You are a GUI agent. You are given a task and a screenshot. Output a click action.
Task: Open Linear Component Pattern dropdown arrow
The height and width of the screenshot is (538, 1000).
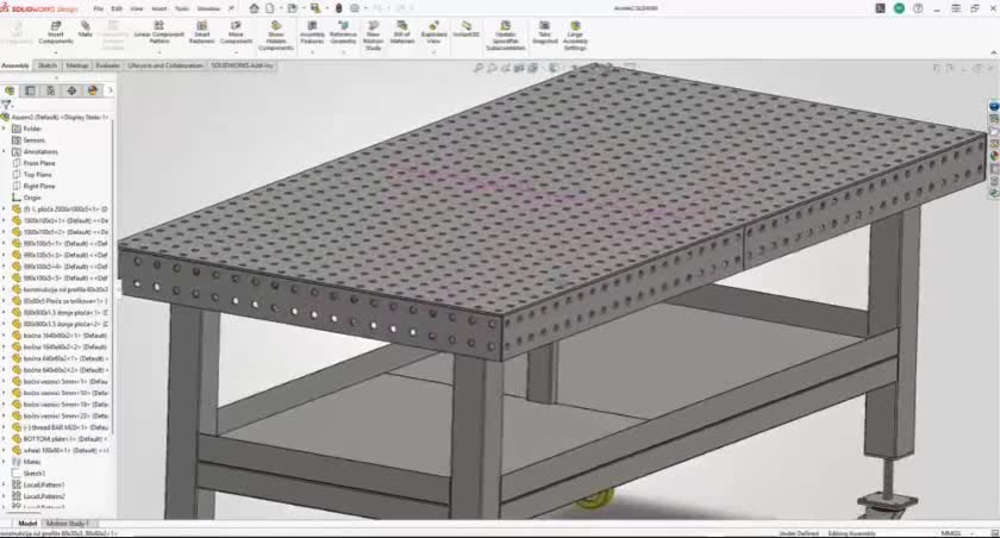159,51
